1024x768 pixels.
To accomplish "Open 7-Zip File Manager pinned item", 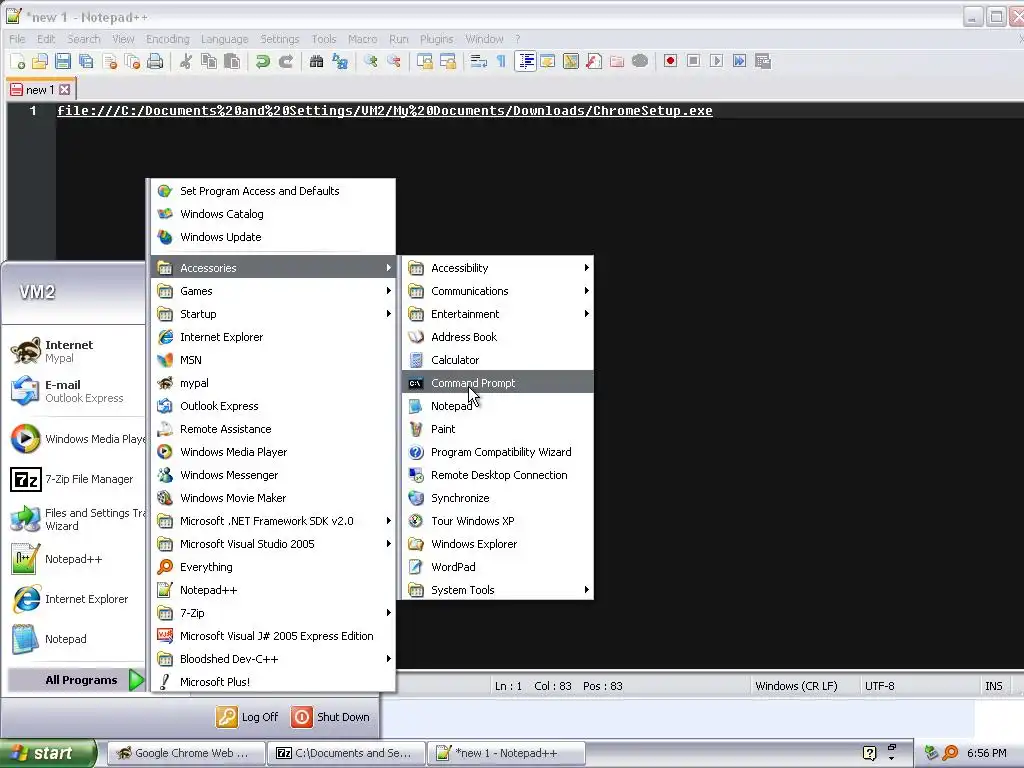I will pos(73,479).
